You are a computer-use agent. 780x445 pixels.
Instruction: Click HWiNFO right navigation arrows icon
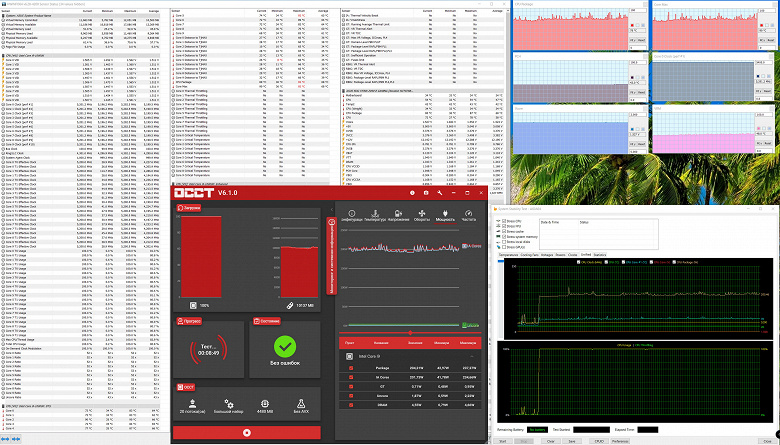click(x=16, y=439)
